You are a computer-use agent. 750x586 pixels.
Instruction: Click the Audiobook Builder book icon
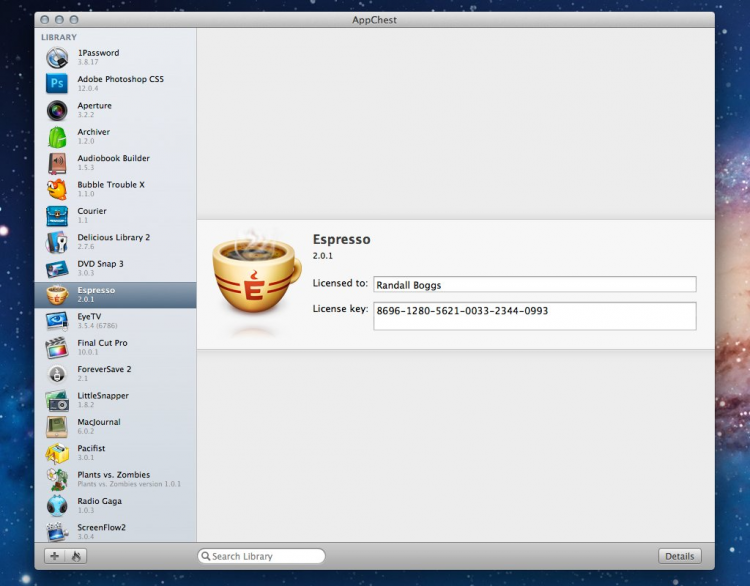[57, 163]
